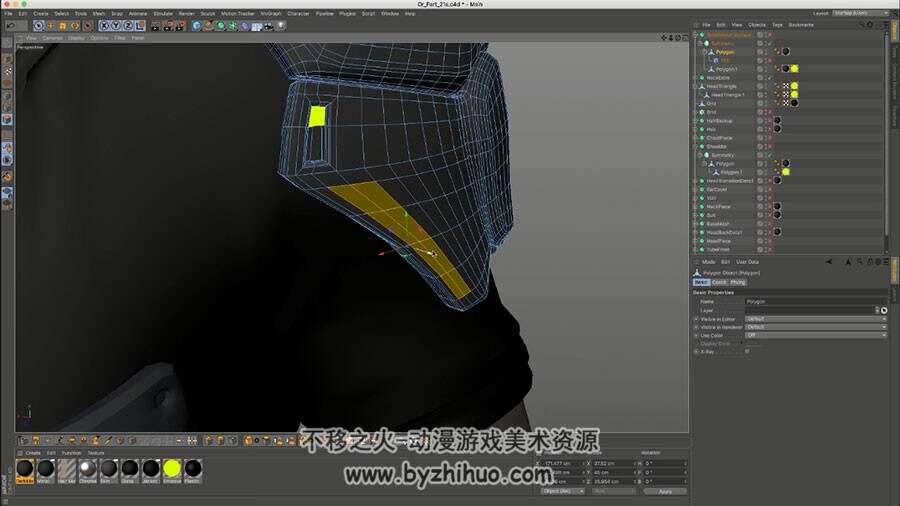Open Edit Render Settings icon

pyautogui.click(x=181, y=26)
